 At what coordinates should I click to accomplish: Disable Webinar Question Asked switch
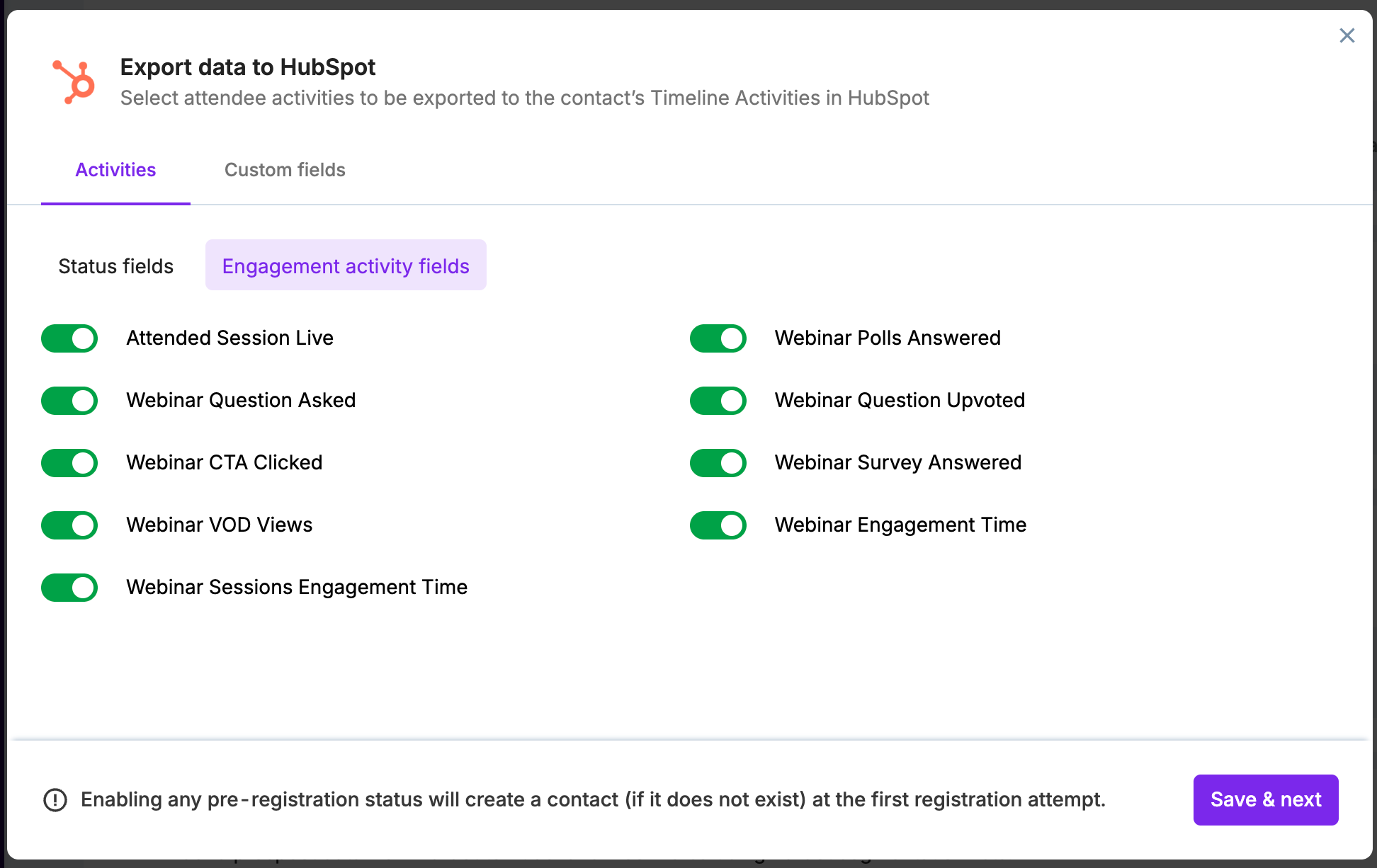(x=69, y=401)
